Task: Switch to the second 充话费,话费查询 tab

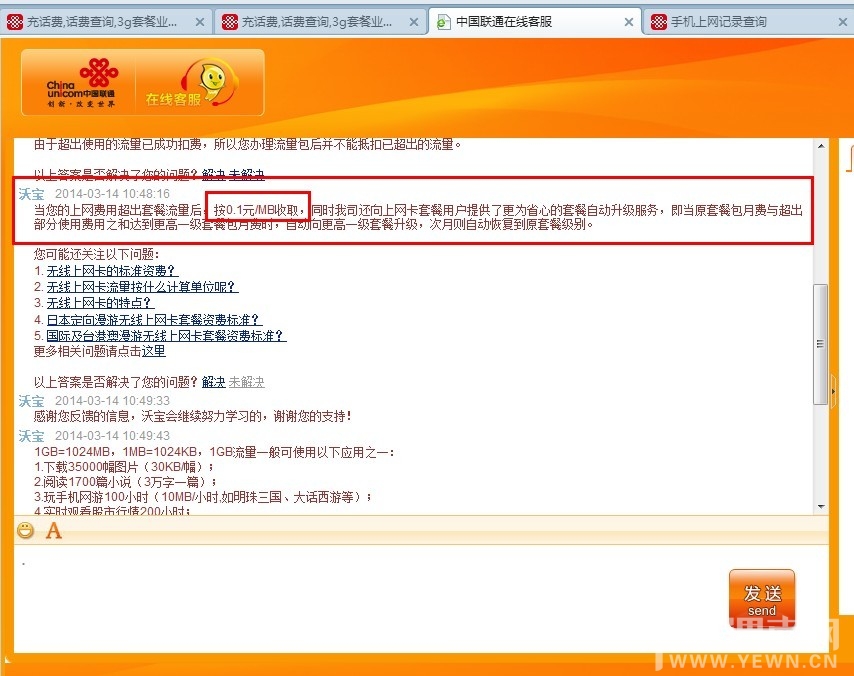Action: click(320, 22)
